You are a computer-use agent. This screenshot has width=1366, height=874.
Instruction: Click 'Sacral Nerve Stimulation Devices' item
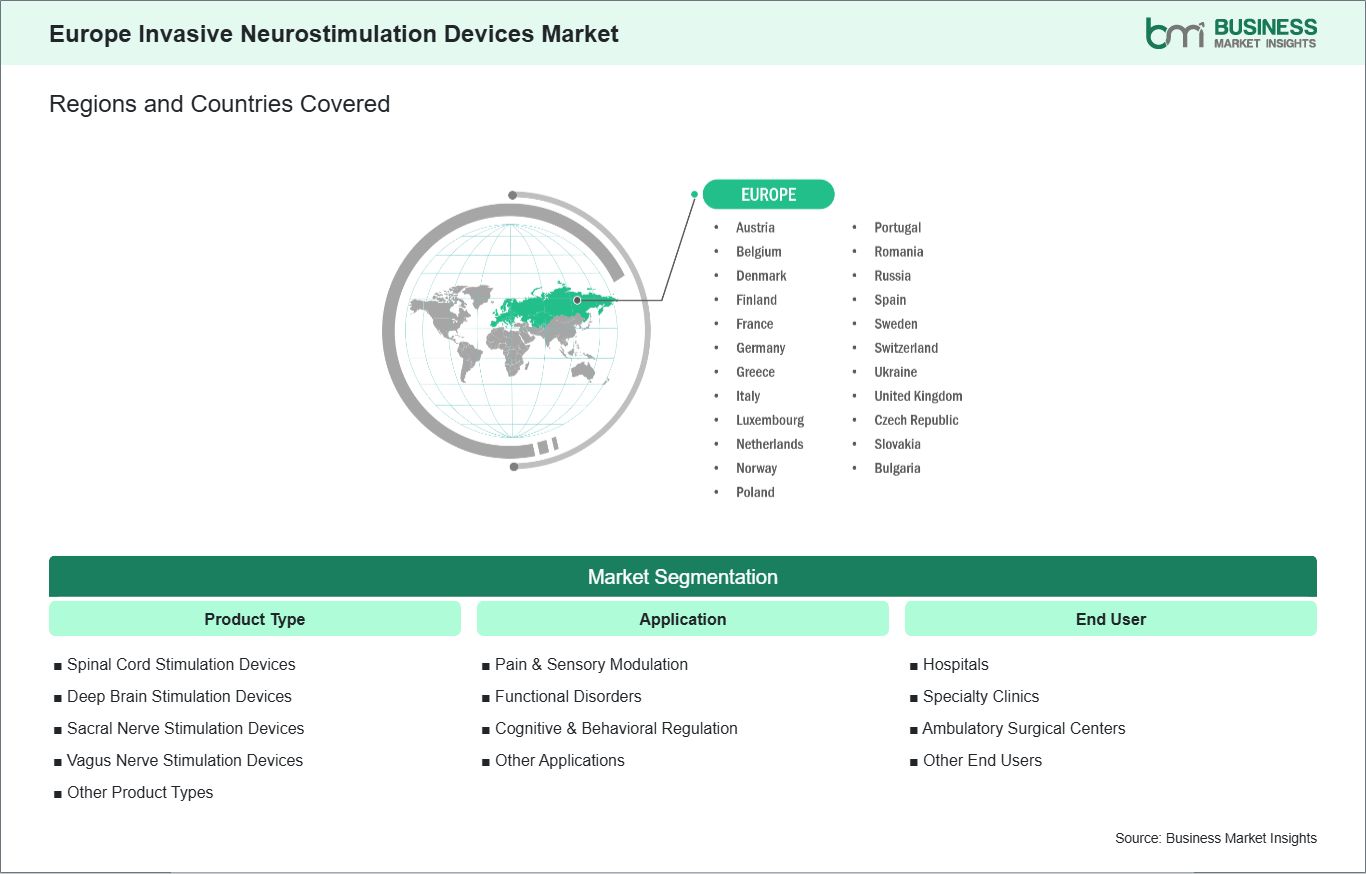tap(185, 728)
